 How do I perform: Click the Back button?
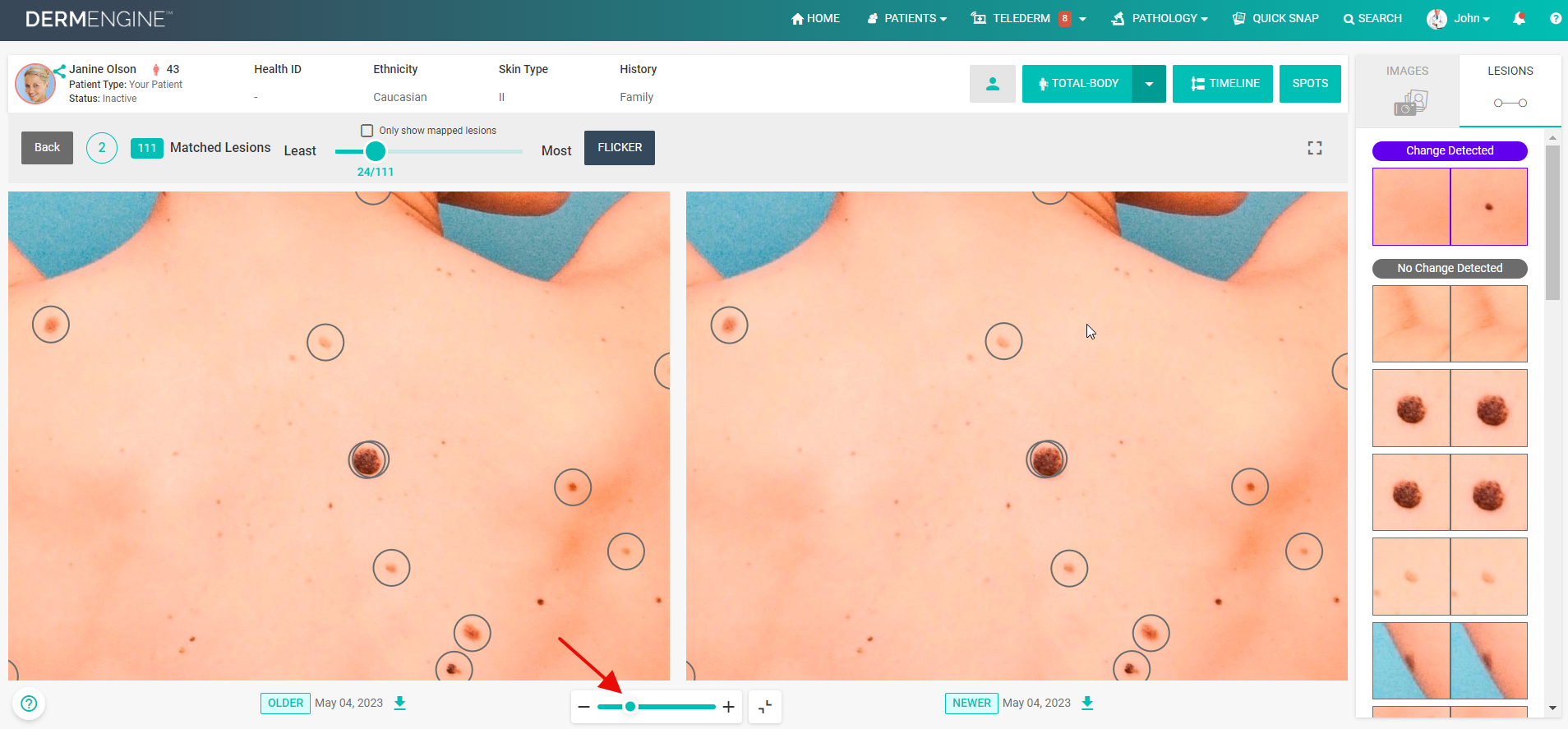47,148
